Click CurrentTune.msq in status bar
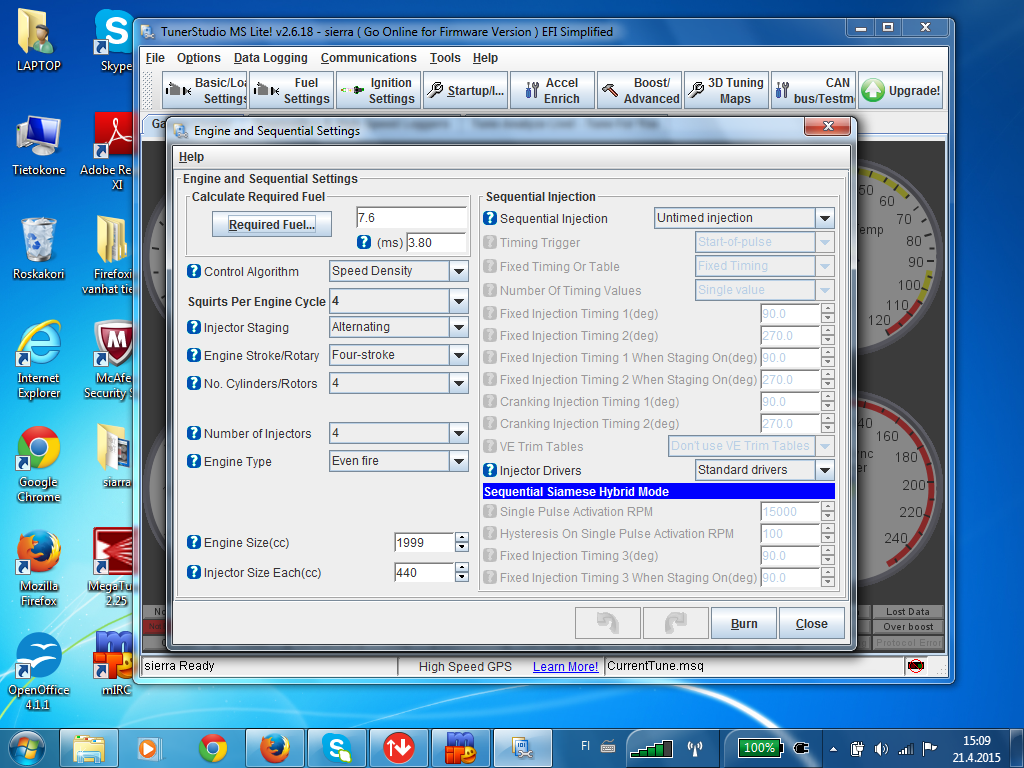 [x=655, y=665]
